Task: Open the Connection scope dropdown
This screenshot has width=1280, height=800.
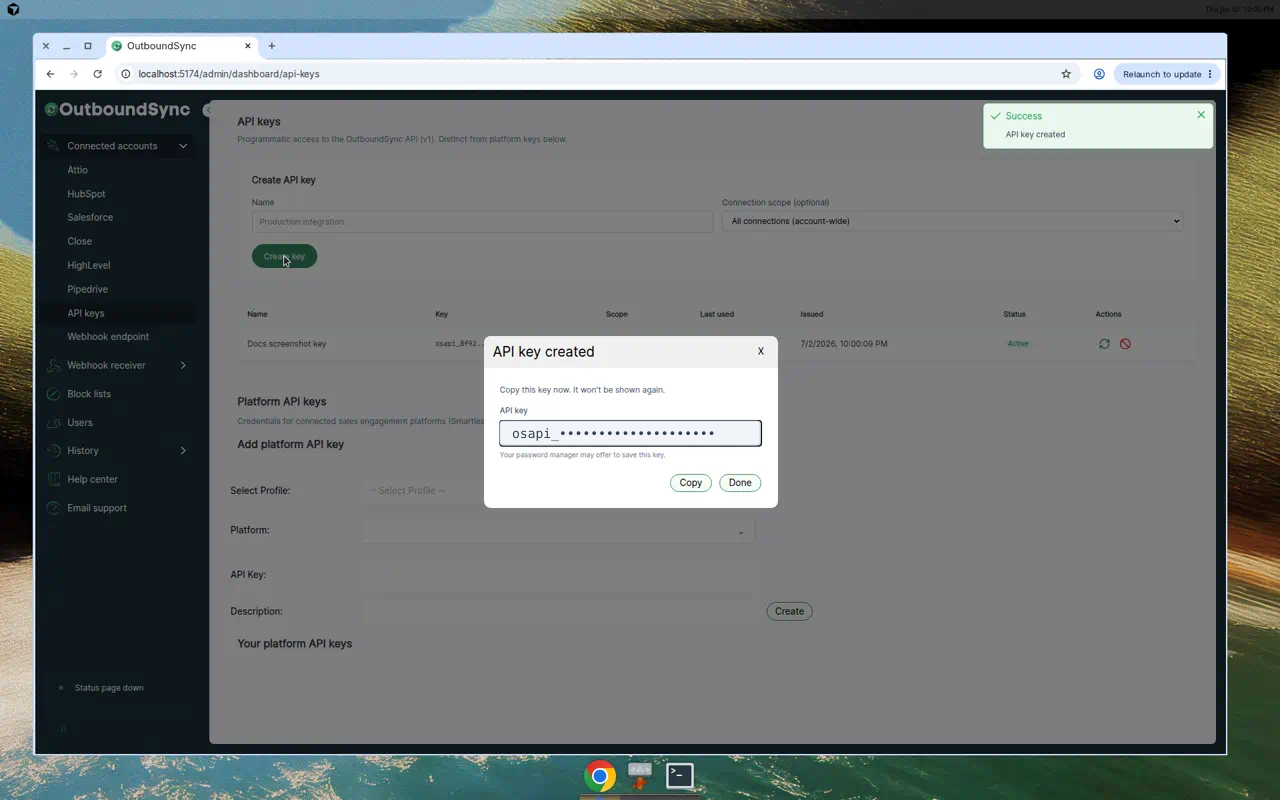Action: click(952, 221)
